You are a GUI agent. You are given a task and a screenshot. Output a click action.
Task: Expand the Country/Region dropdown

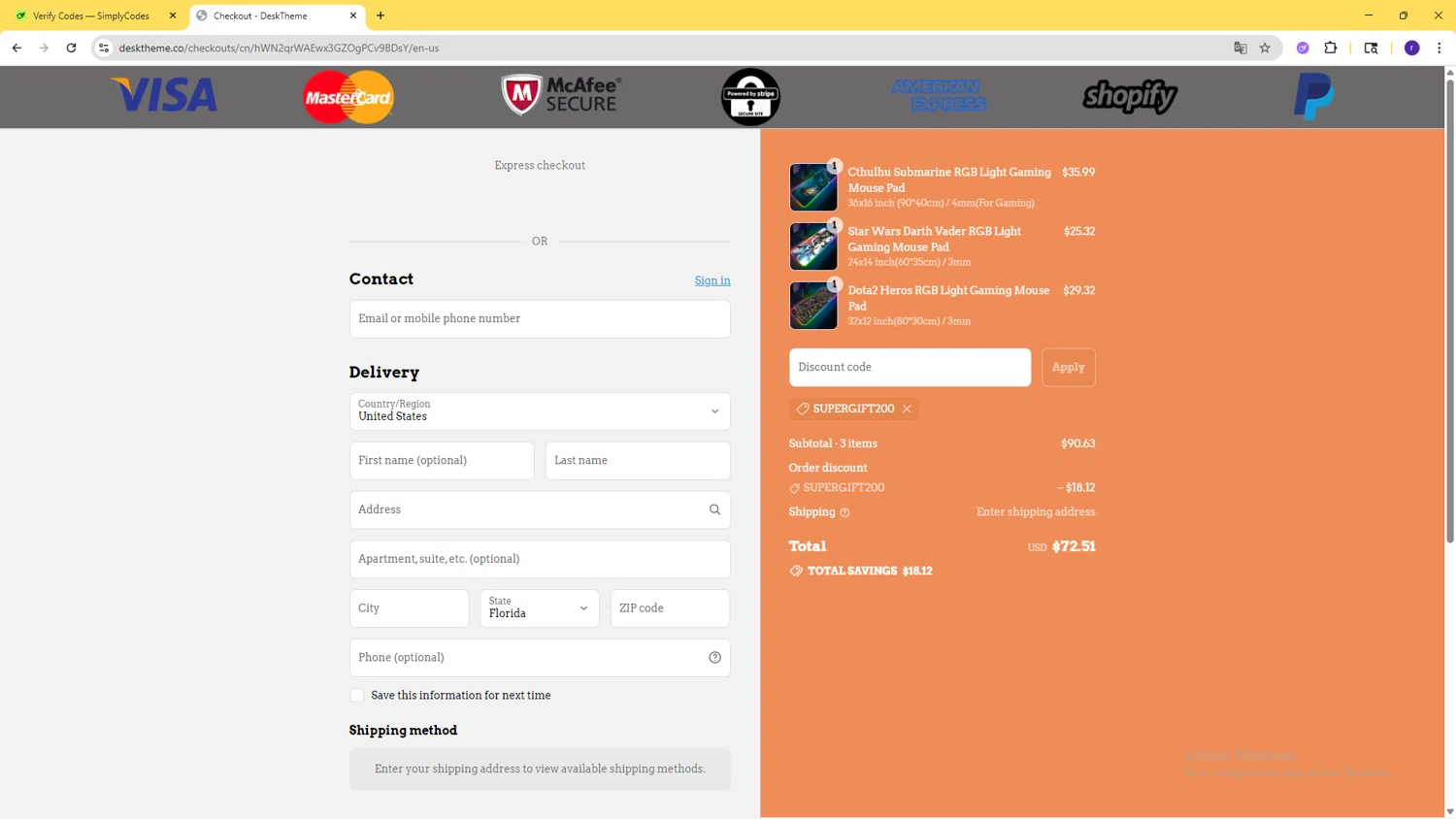point(540,411)
